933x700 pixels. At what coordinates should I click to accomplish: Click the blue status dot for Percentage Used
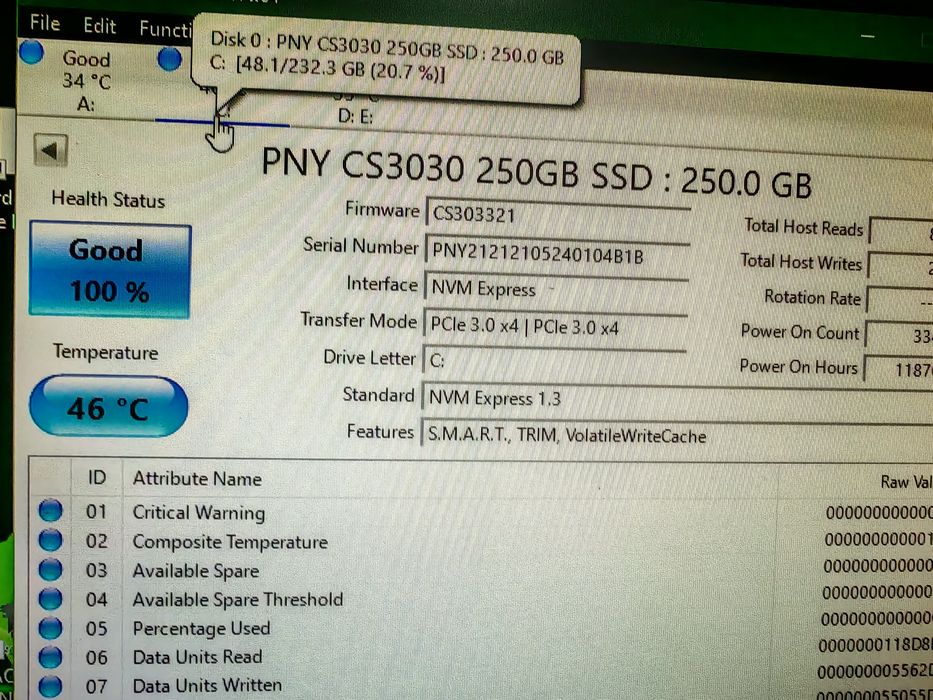click(51, 627)
